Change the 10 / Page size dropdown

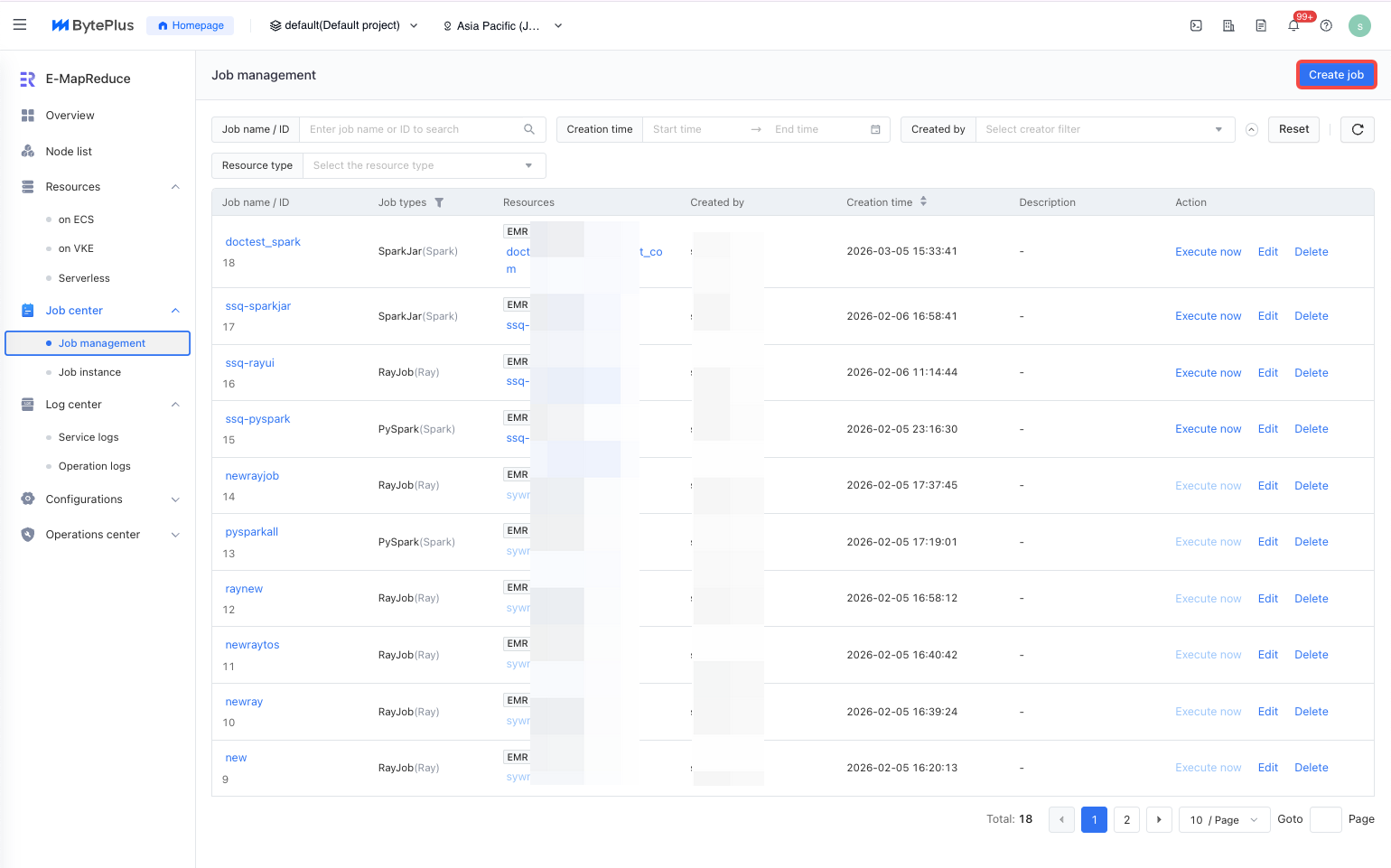pos(1223,820)
